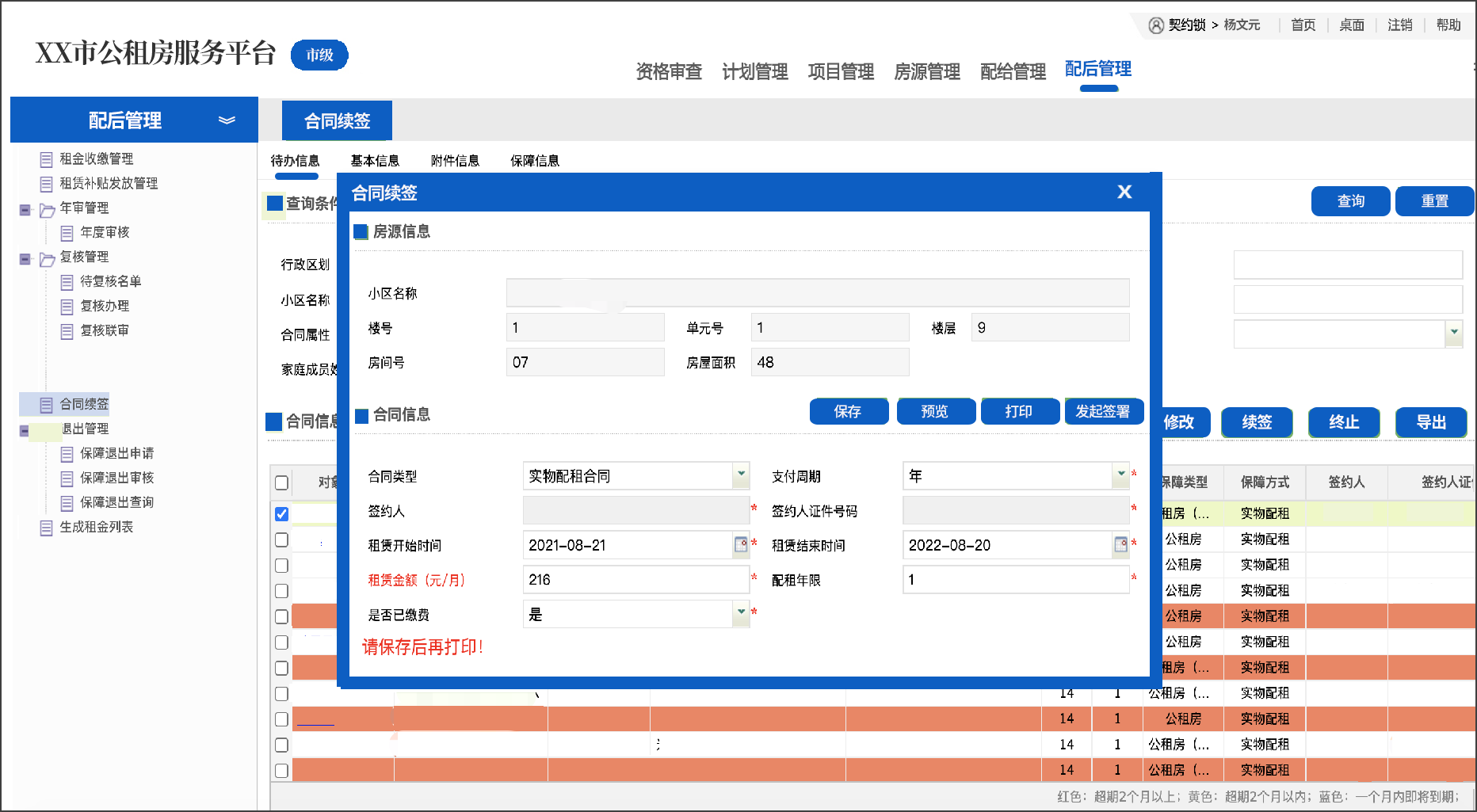Open the query dropdown below 重置 button
Image resolution: width=1477 pixels, height=812 pixels.
(x=1454, y=334)
